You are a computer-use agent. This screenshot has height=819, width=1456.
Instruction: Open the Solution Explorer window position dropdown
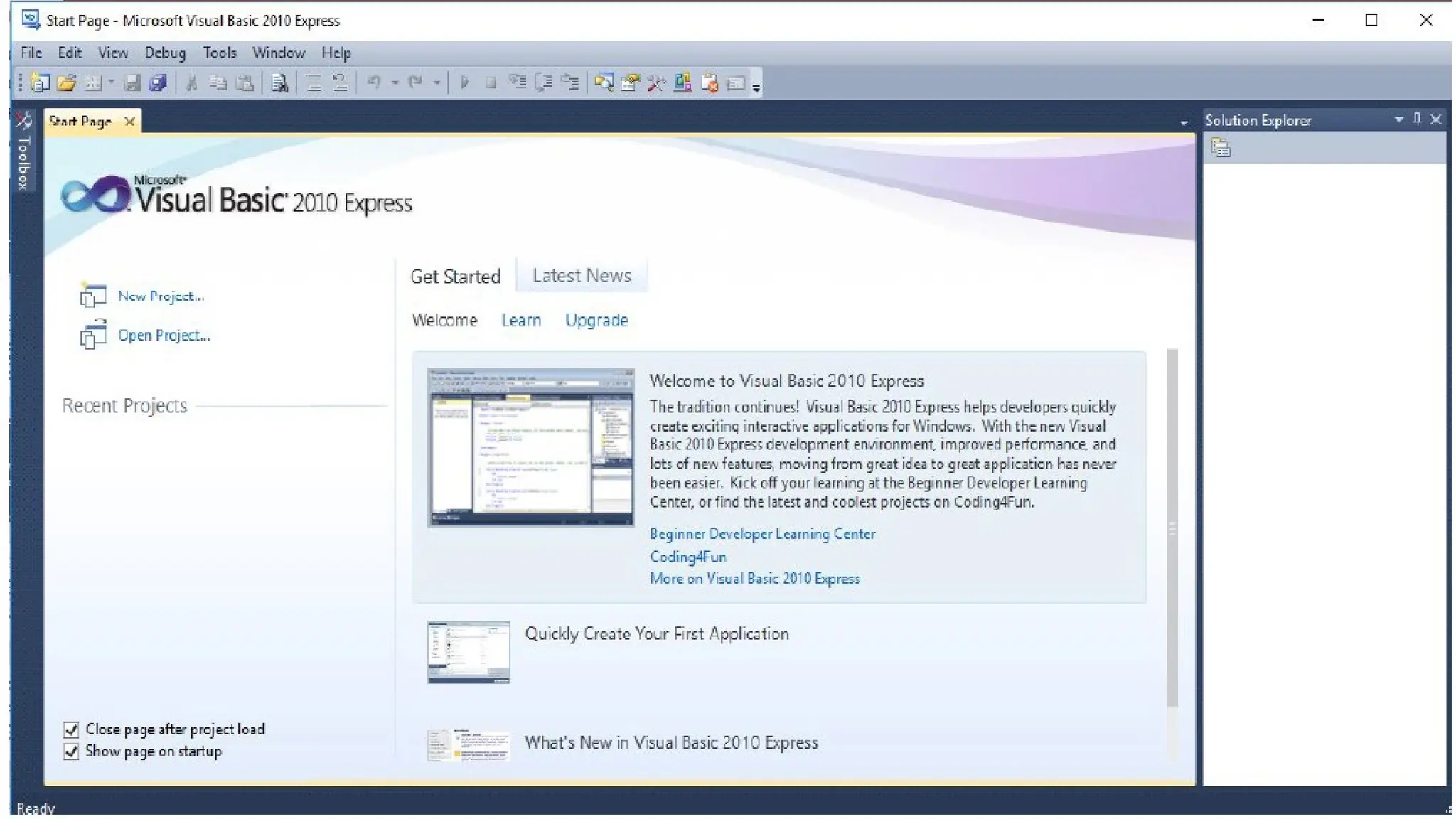click(1398, 119)
